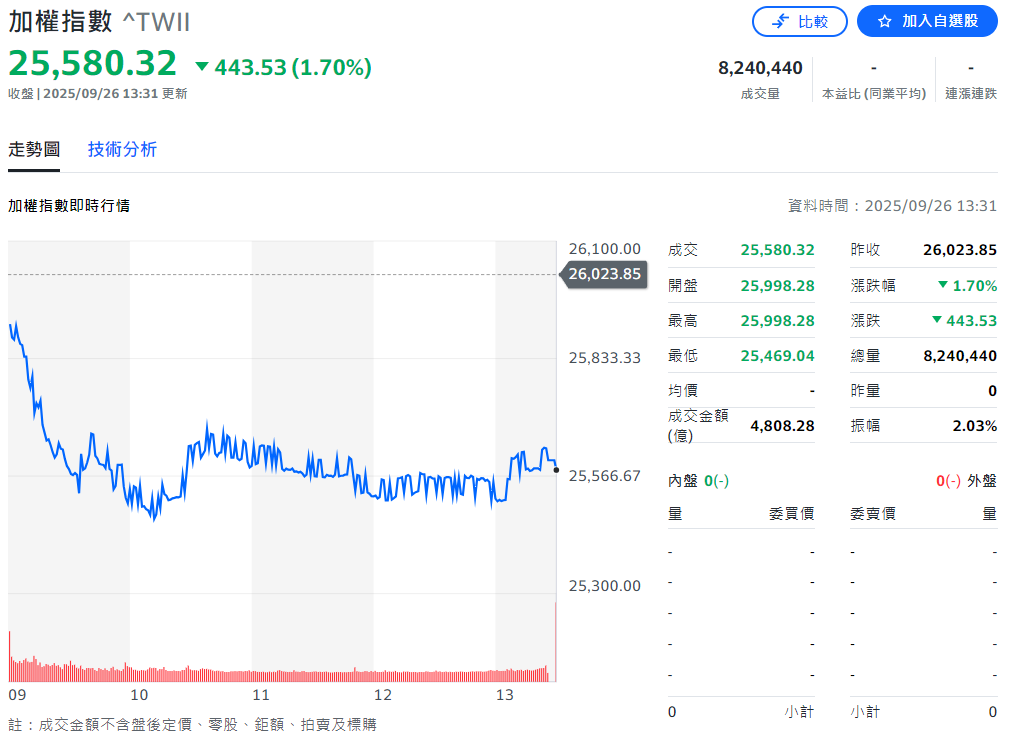The image size is (1018, 735).
Task: Click the star icon in 加入自選股 button
Action: click(x=884, y=21)
